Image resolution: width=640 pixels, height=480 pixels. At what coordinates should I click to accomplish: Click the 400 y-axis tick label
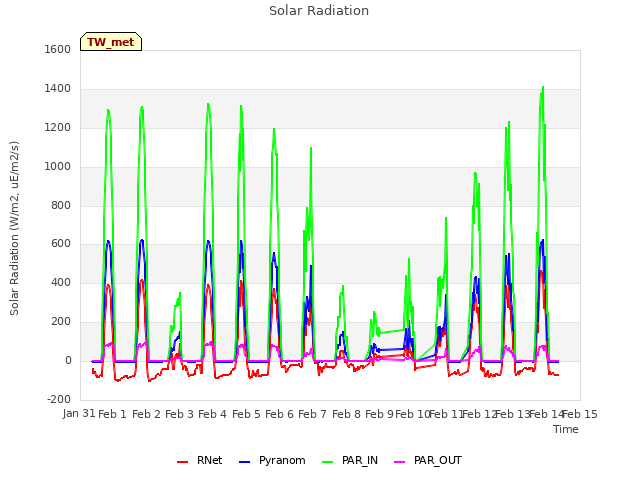(61, 282)
